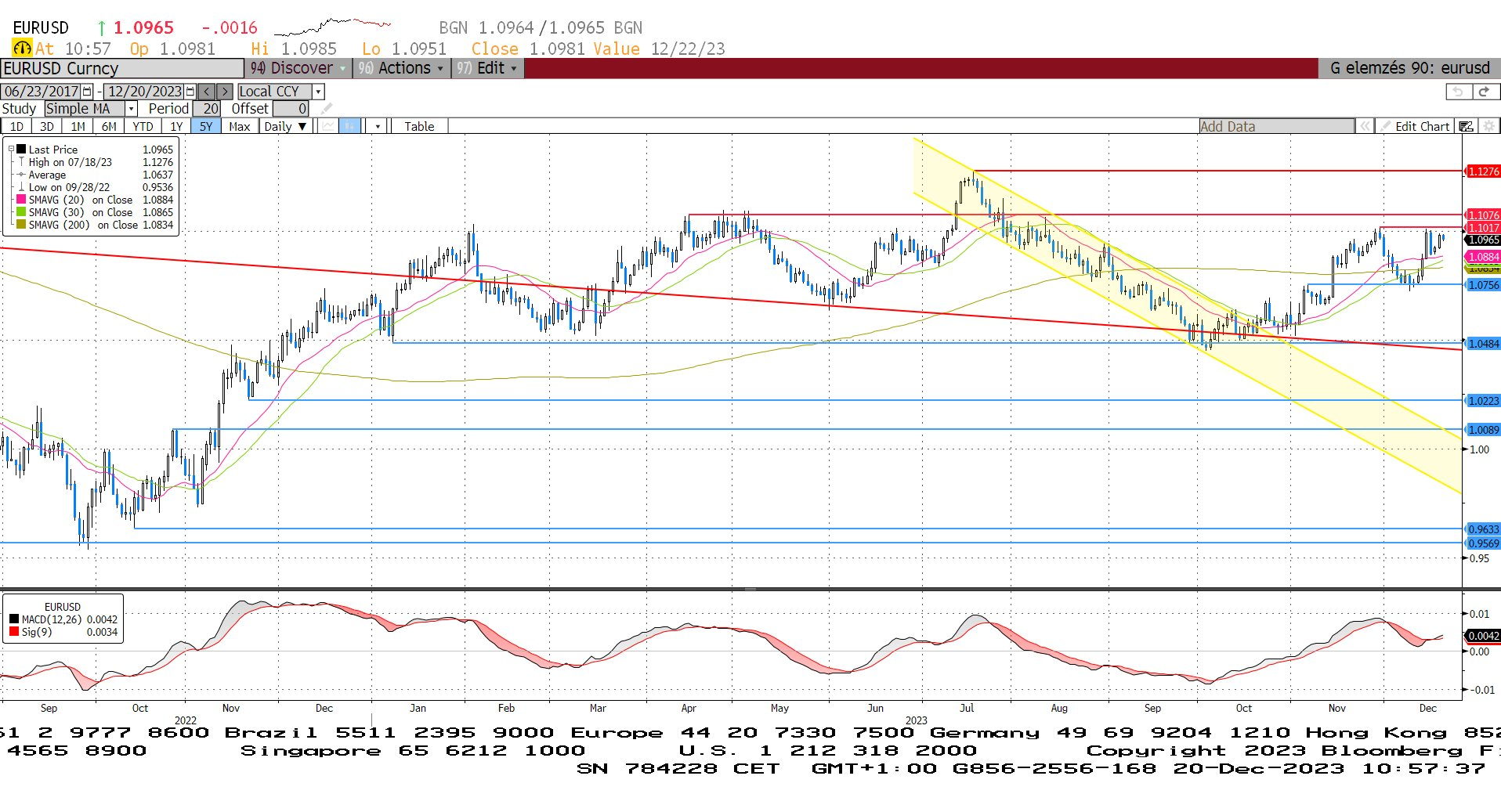Open the chart type dropdown arrow
Screen dimensions: 1501x812
coord(378,126)
